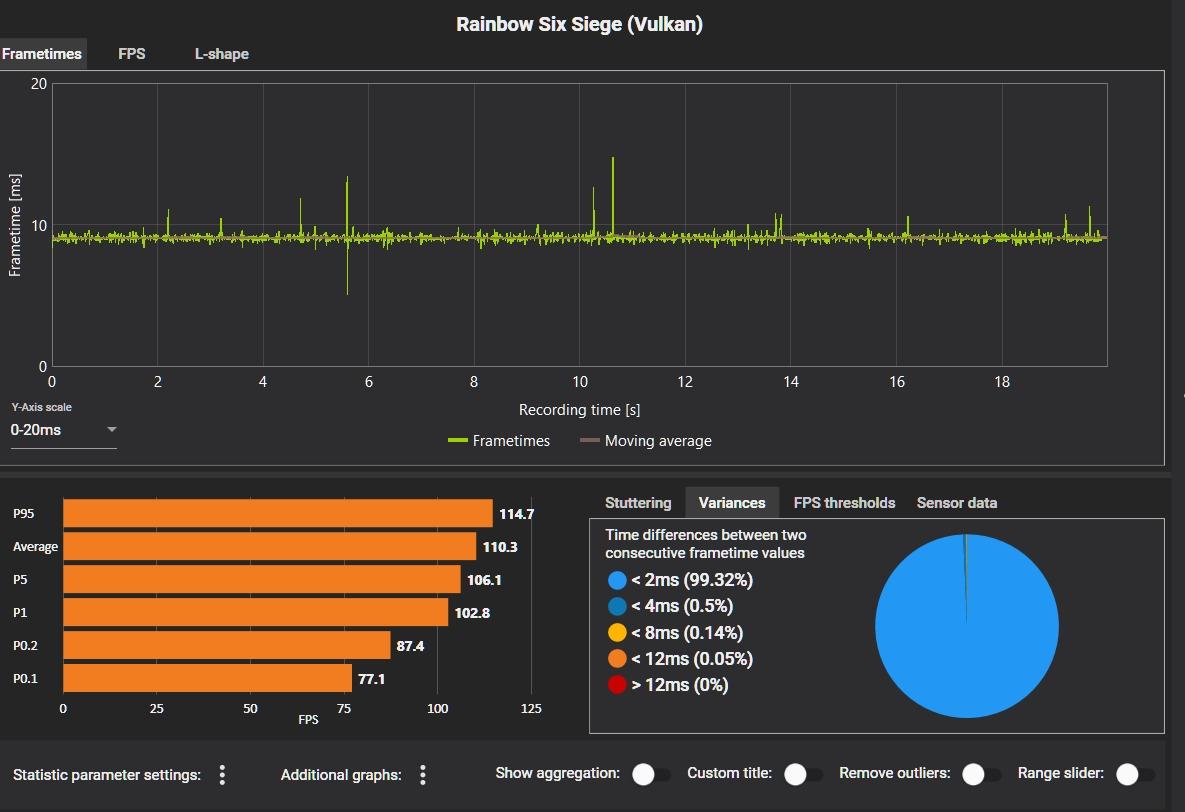Click the '< 2ms (99.32%)' legend text
Screen dimensions: 1185x812
(692, 580)
